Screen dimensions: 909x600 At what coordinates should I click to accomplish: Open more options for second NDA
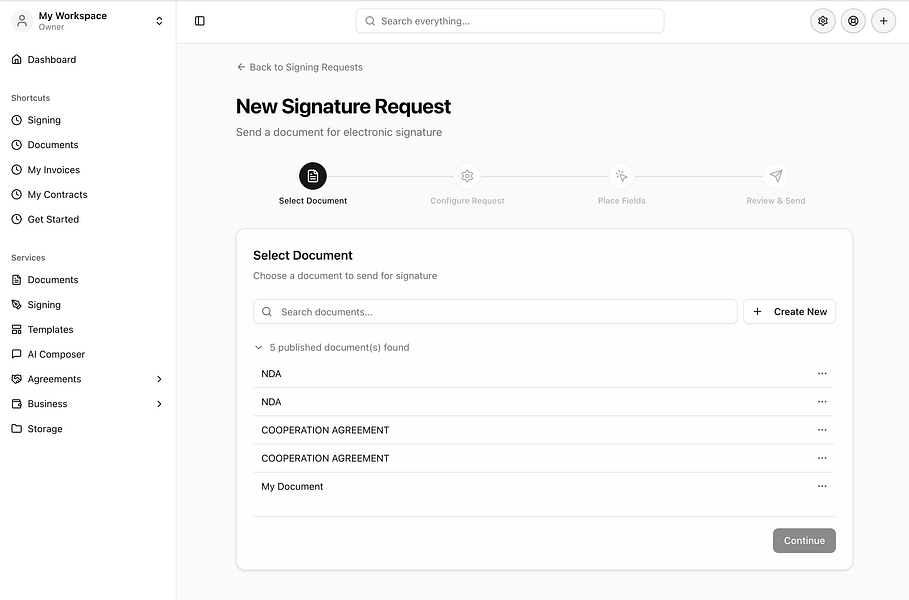point(822,402)
